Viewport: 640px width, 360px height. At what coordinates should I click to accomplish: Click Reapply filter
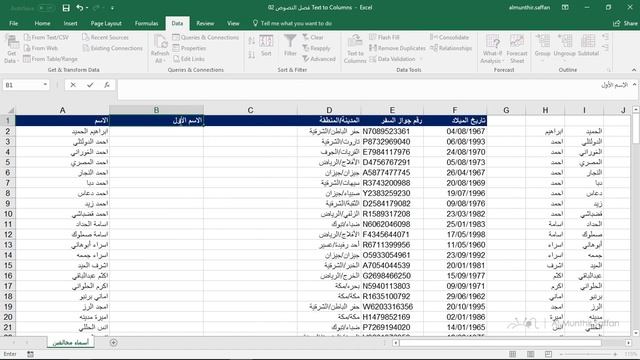[316, 48]
